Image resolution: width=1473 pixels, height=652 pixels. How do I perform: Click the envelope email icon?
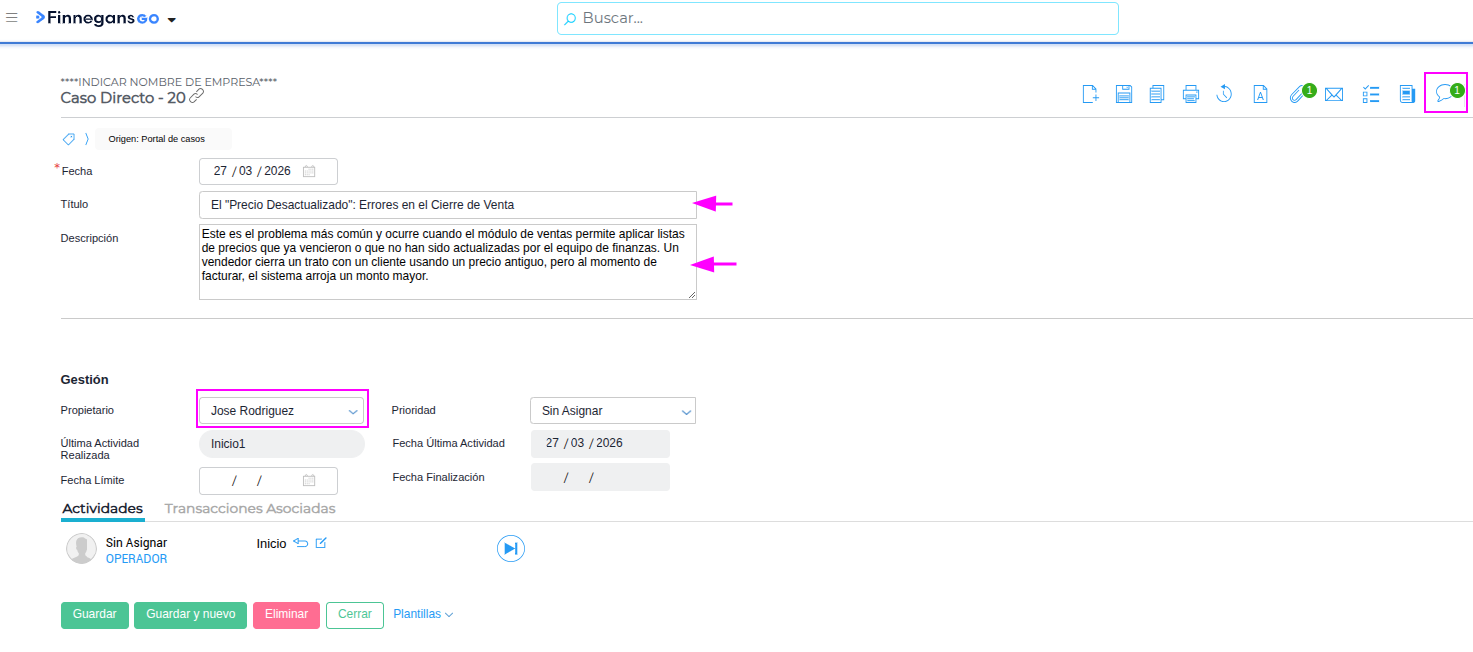tap(1333, 95)
